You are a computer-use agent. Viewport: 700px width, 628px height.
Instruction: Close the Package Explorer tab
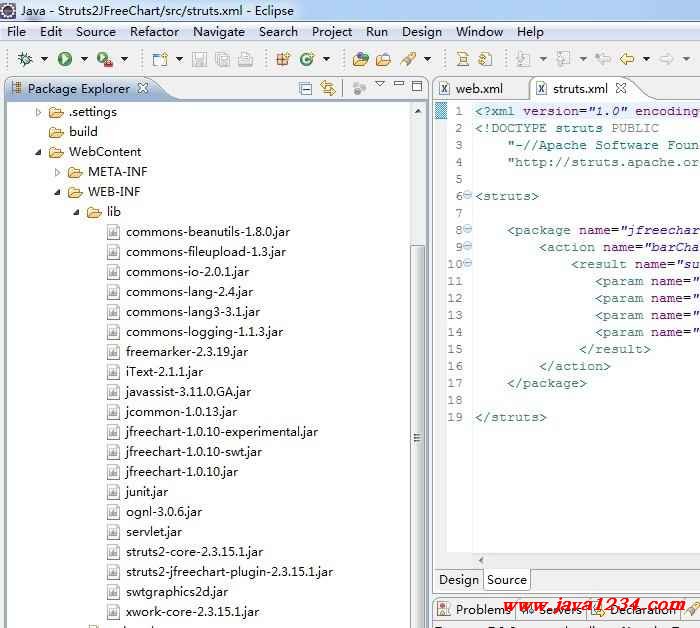click(143, 88)
